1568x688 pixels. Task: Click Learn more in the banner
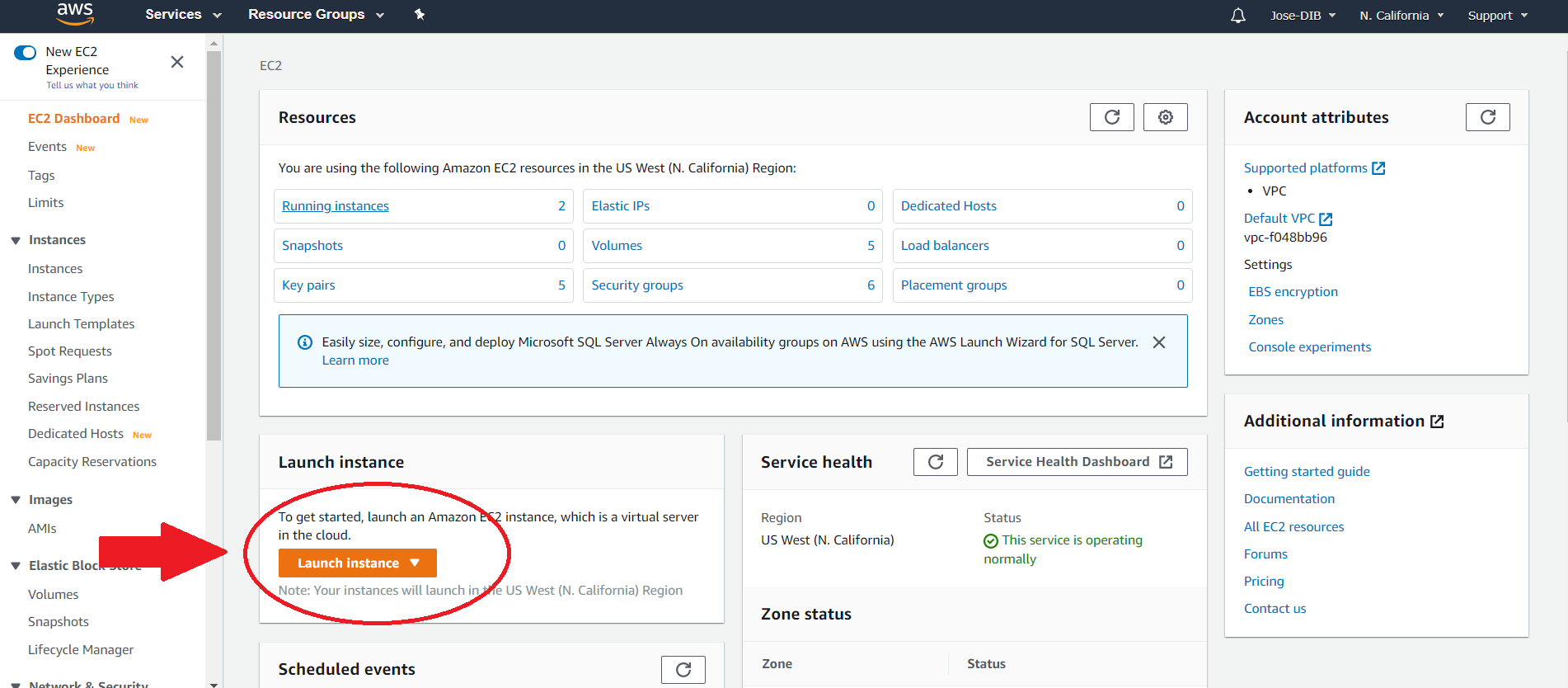click(355, 360)
